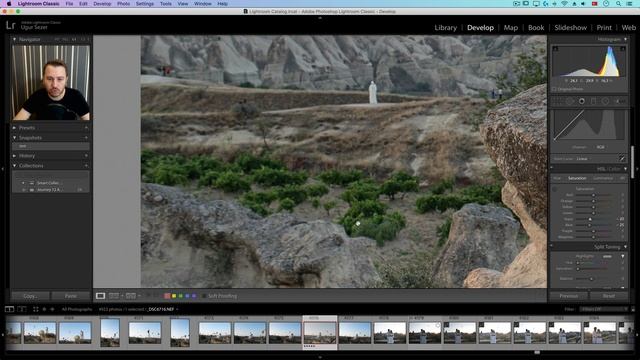Collapse the Split Toning panel triangle
The width and height of the screenshot is (640, 360).
[625, 247]
